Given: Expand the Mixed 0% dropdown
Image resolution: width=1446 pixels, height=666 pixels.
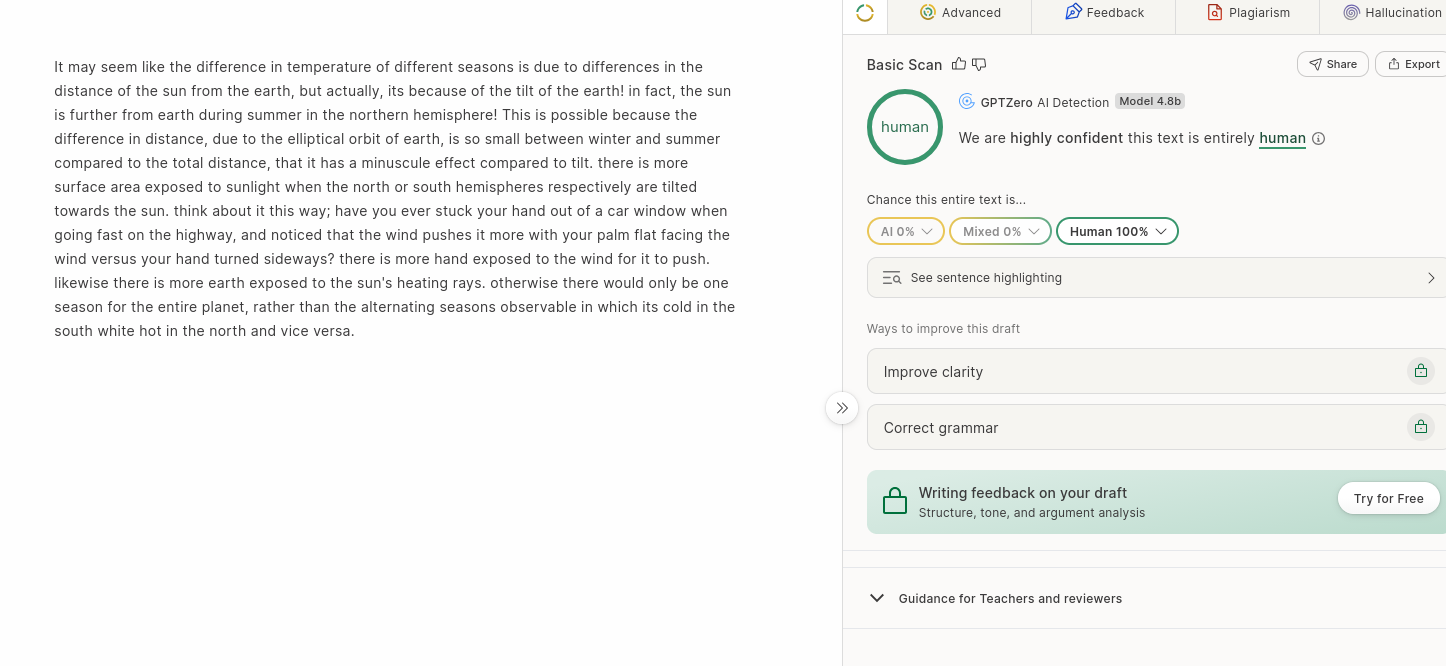Looking at the screenshot, I should [1000, 231].
